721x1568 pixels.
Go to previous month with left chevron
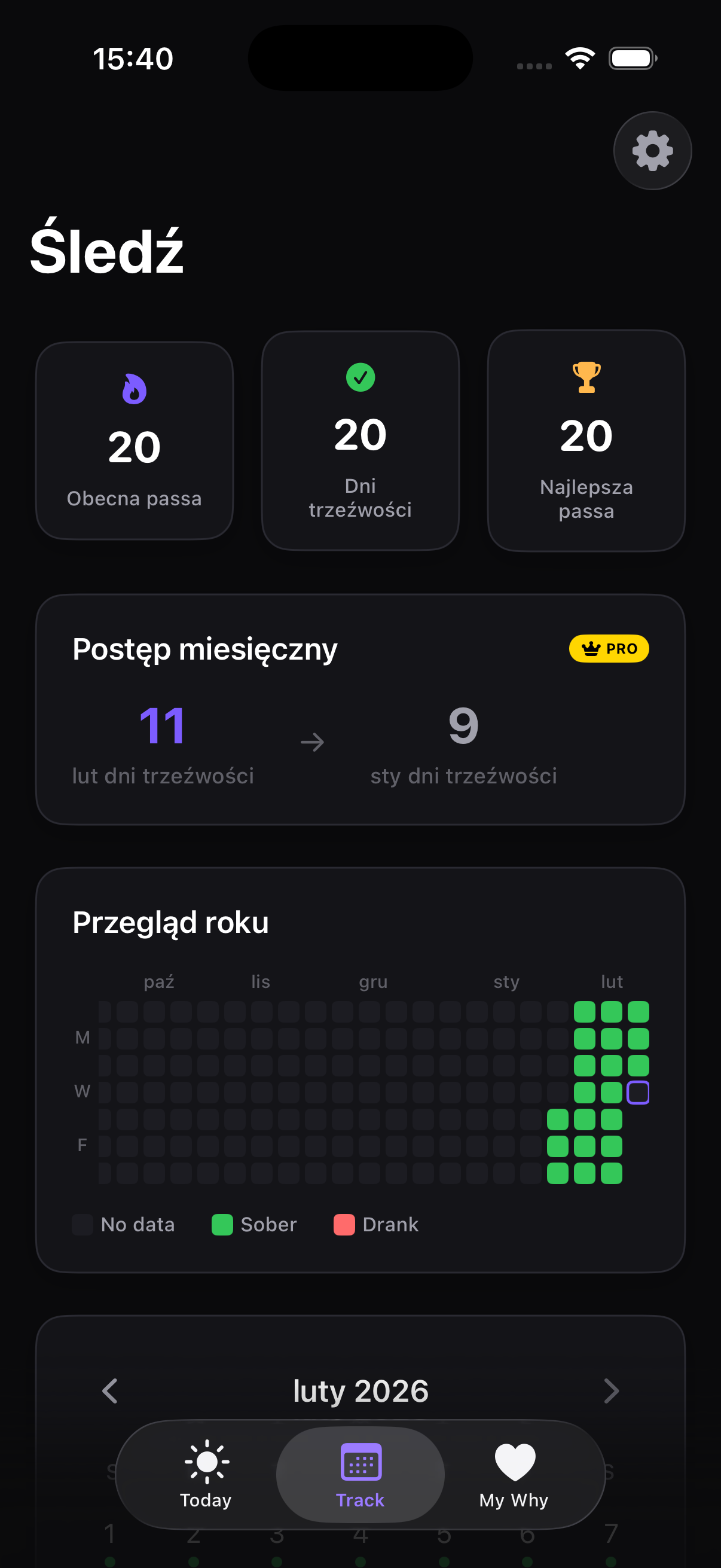110,1391
